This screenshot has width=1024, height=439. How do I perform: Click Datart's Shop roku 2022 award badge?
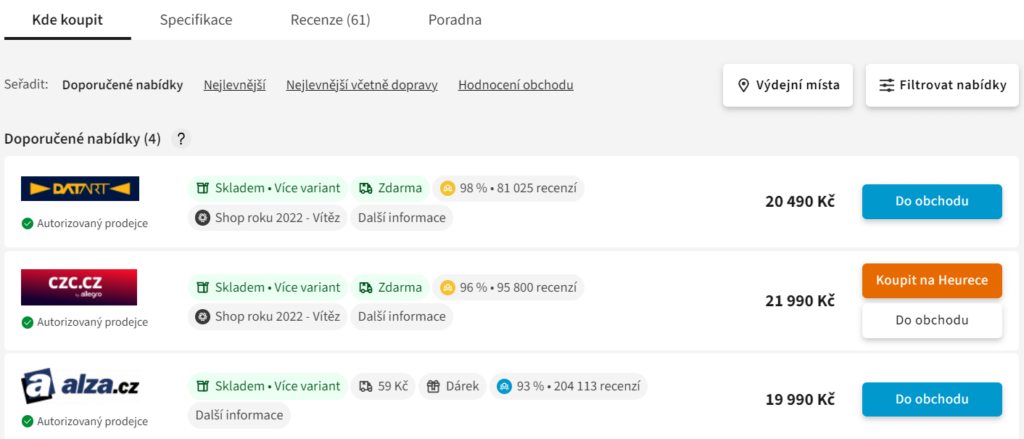(268, 218)
